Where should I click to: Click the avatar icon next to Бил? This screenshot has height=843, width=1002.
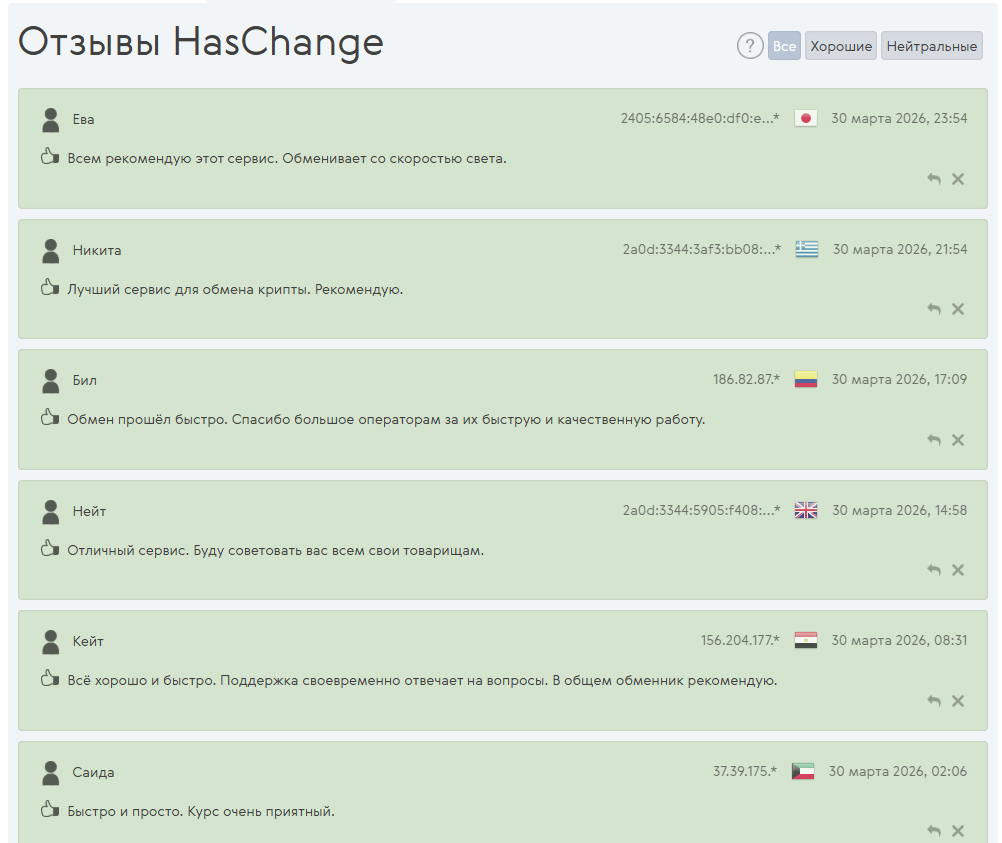49,380
